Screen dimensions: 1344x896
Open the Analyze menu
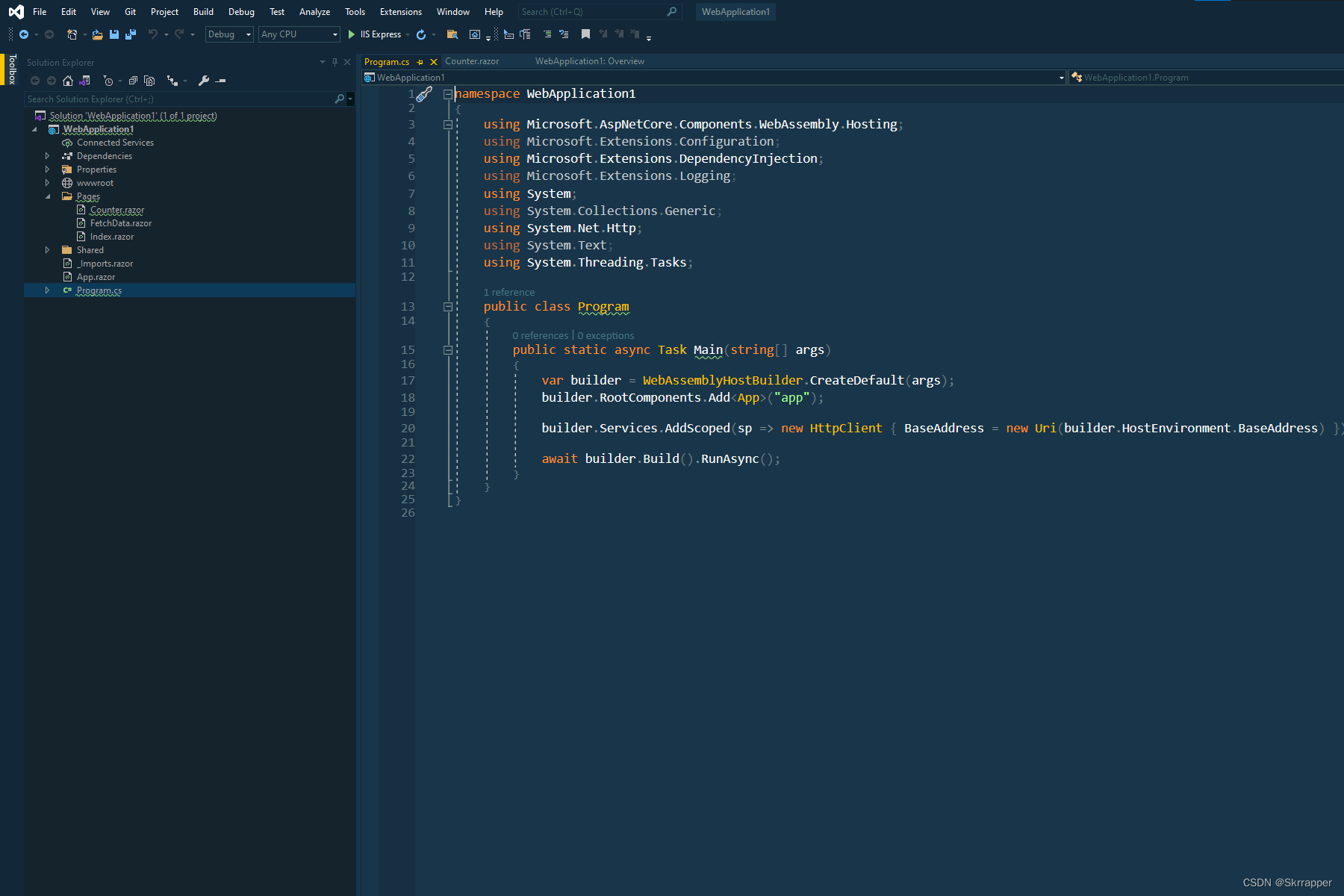point(314,12)
